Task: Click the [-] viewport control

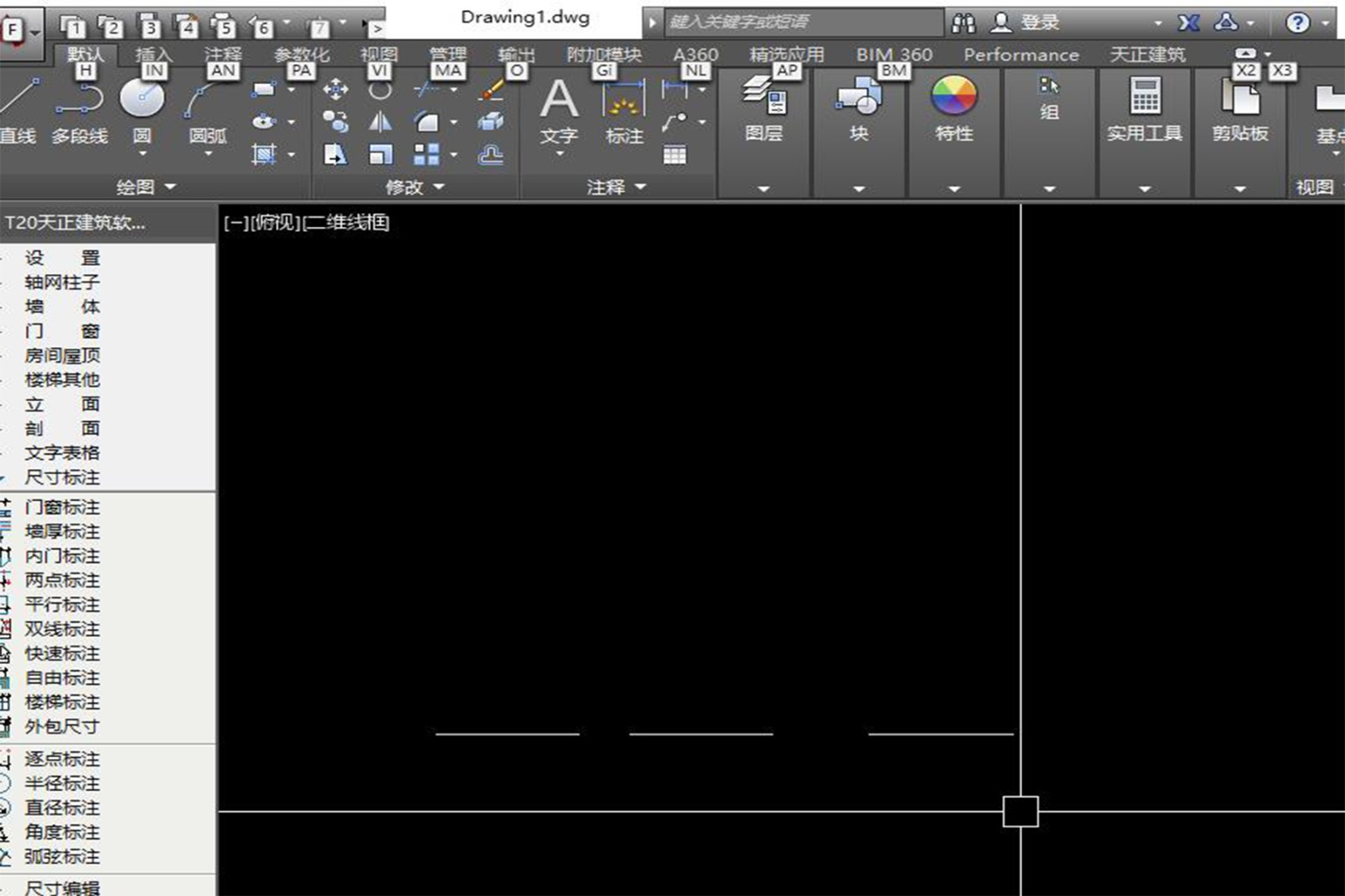Action: [236, 223]
